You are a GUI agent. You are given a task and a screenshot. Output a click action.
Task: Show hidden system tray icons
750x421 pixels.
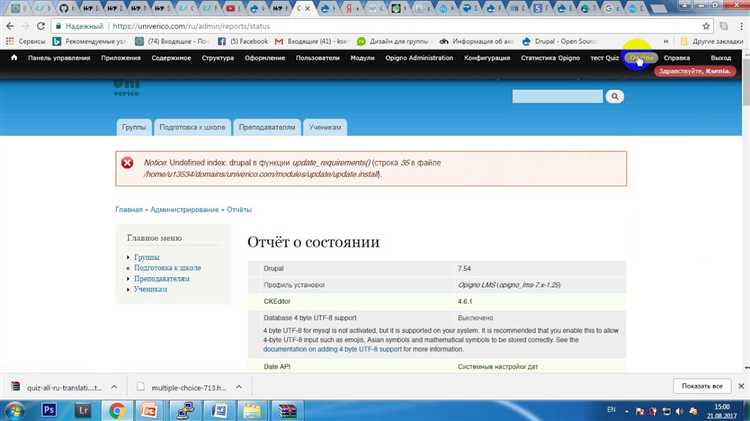[627, 411]
